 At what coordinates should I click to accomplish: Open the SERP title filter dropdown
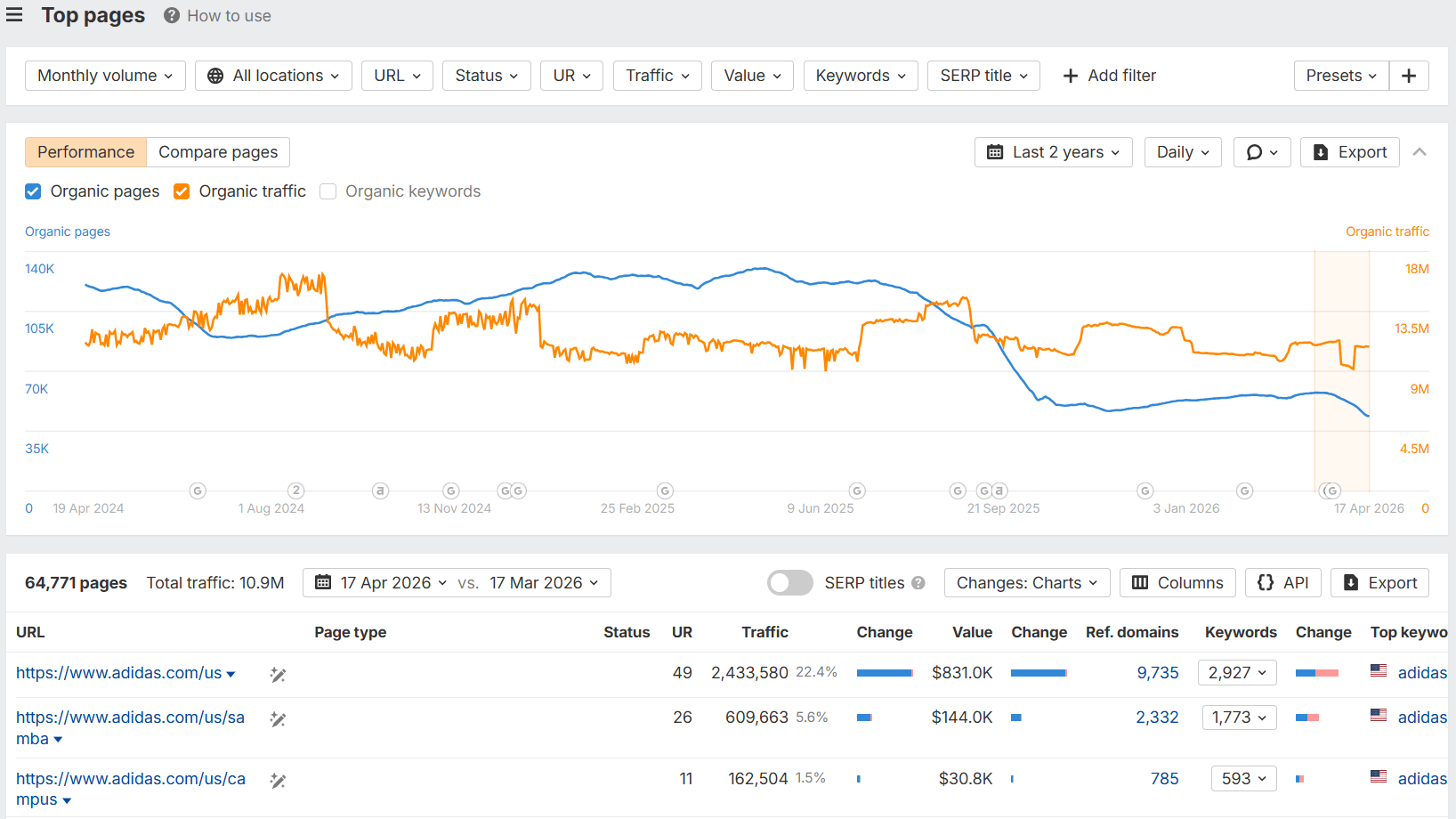click(984, 76)
